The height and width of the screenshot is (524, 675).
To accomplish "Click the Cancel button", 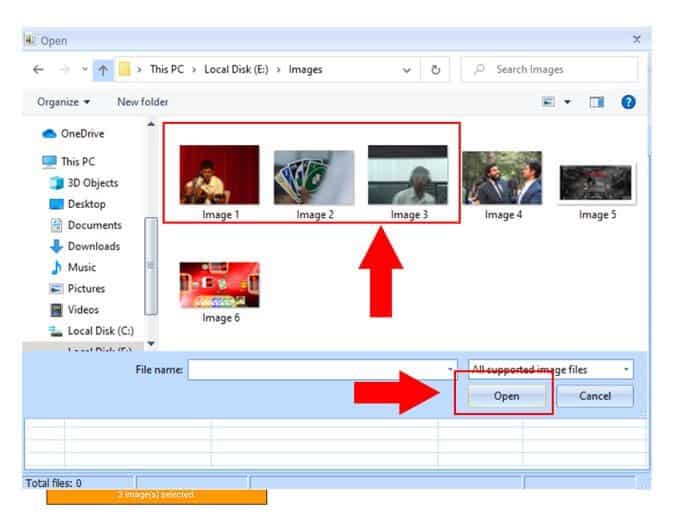I will (x=594, y=396).
